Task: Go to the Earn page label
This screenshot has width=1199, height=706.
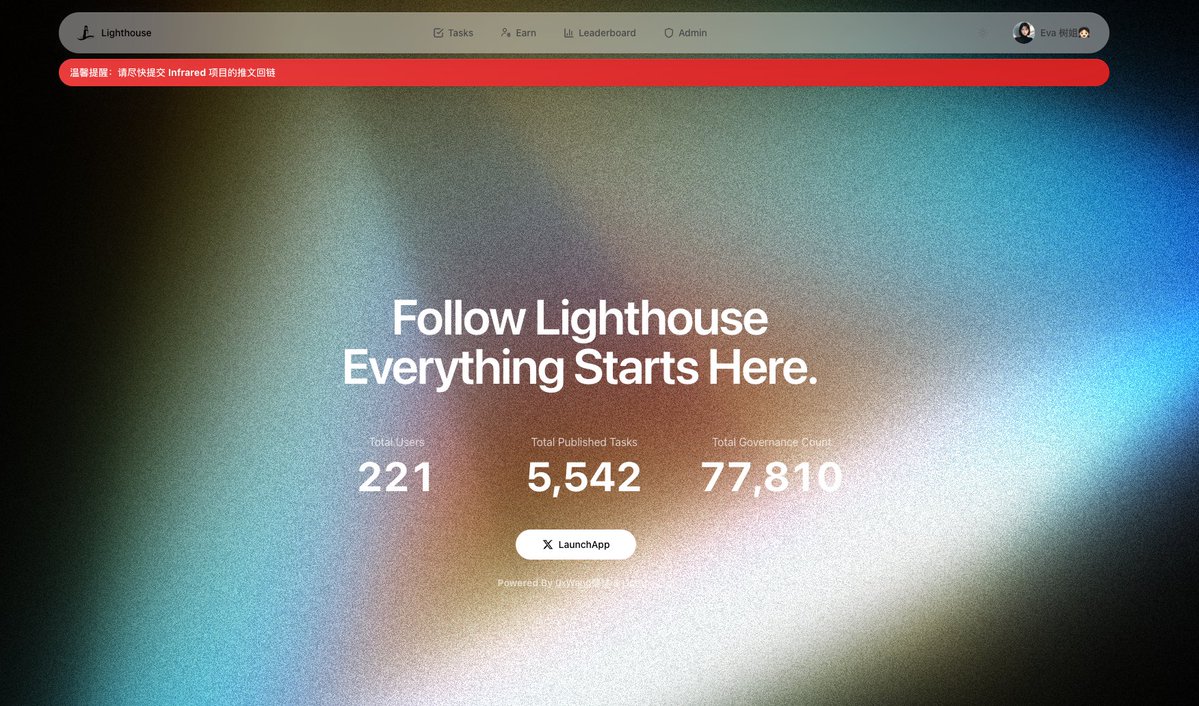Action: [525, 33]
